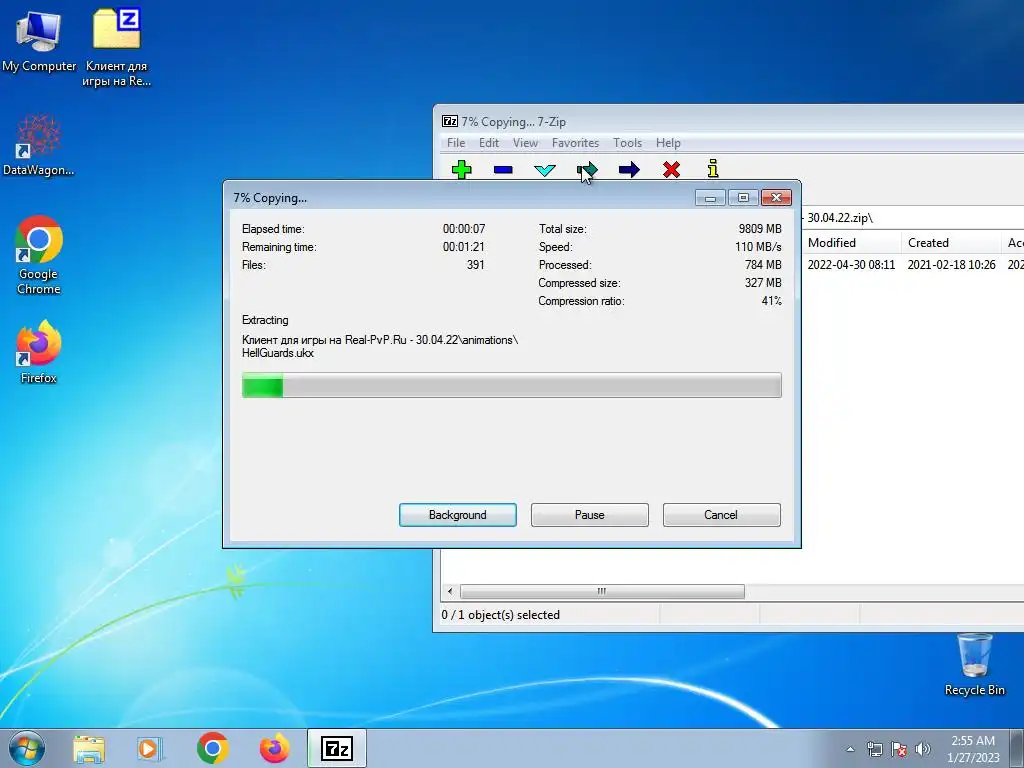The height and width of the screenshot is (768, 1024).
Task: Click the green plus Add icon in 7-Zip
Action: coord(461,170)
